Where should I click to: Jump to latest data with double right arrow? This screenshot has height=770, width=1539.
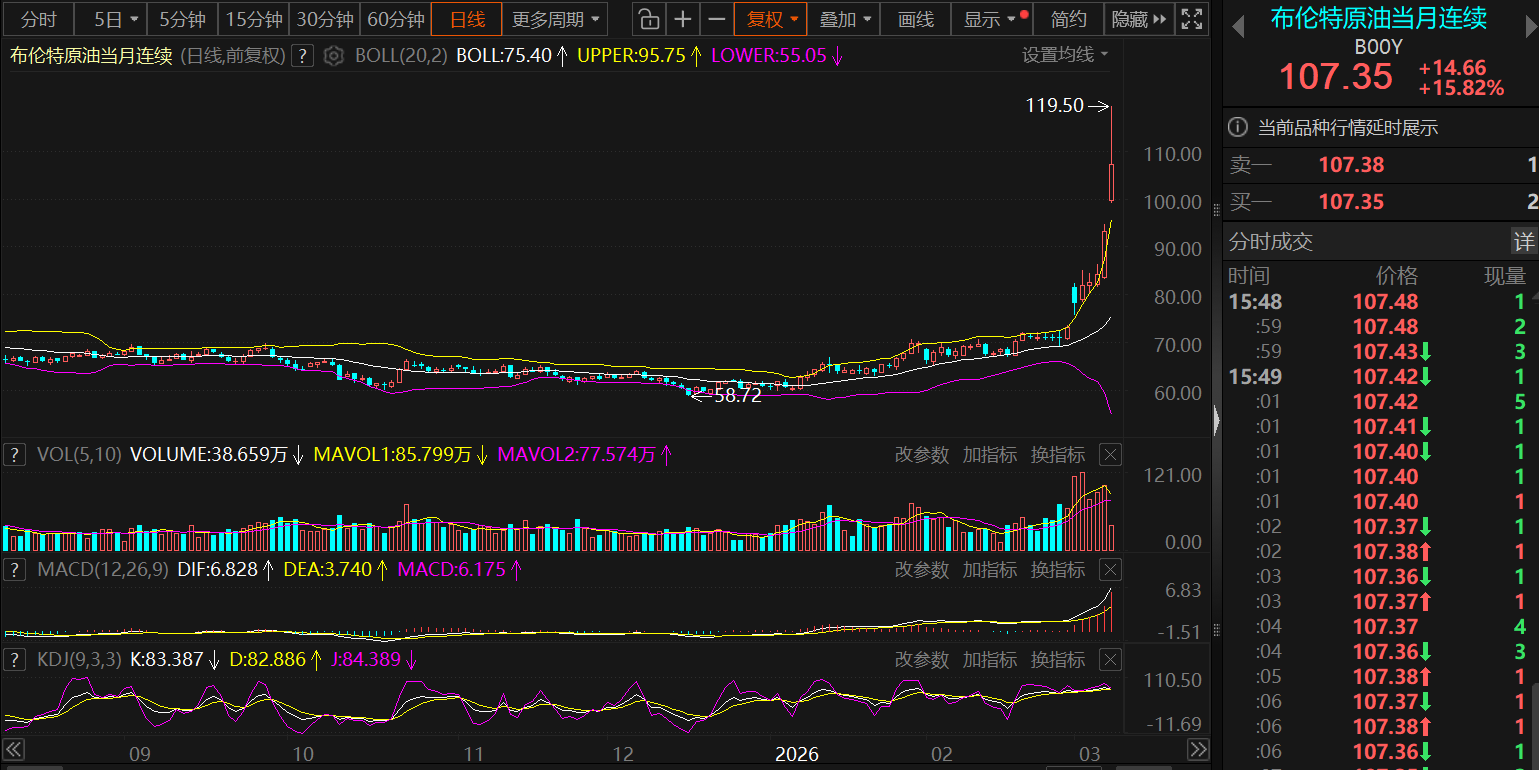pos(1197,750)
